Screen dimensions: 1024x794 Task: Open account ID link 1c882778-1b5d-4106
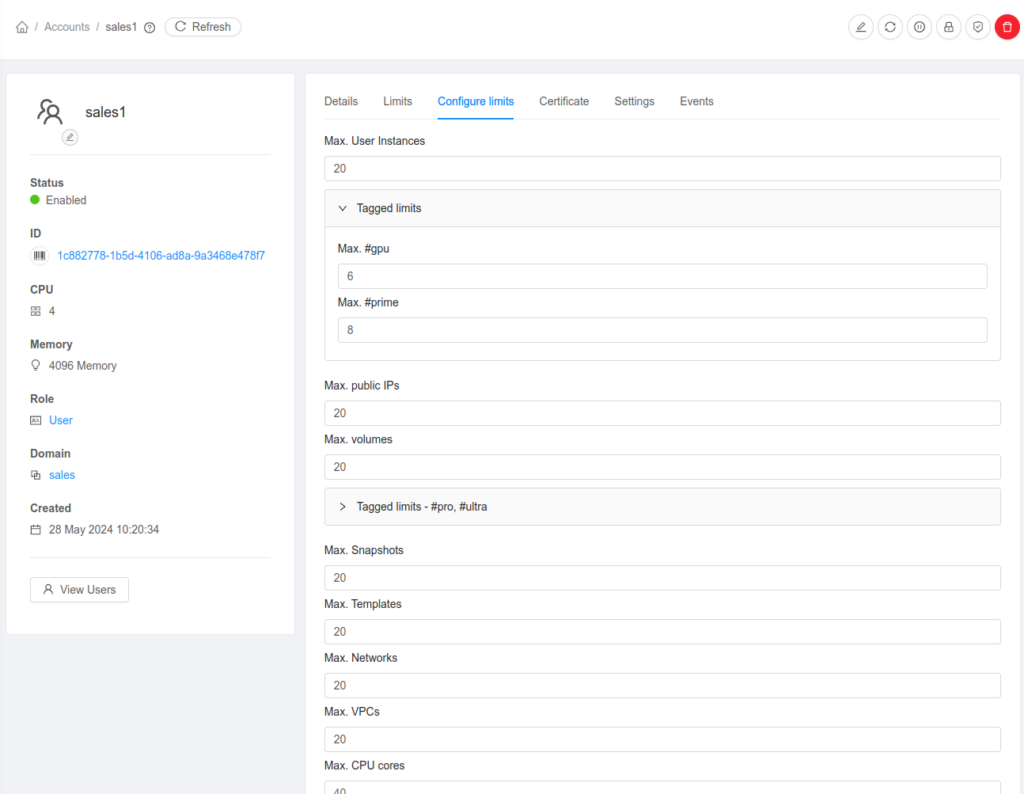click(161, 255)
